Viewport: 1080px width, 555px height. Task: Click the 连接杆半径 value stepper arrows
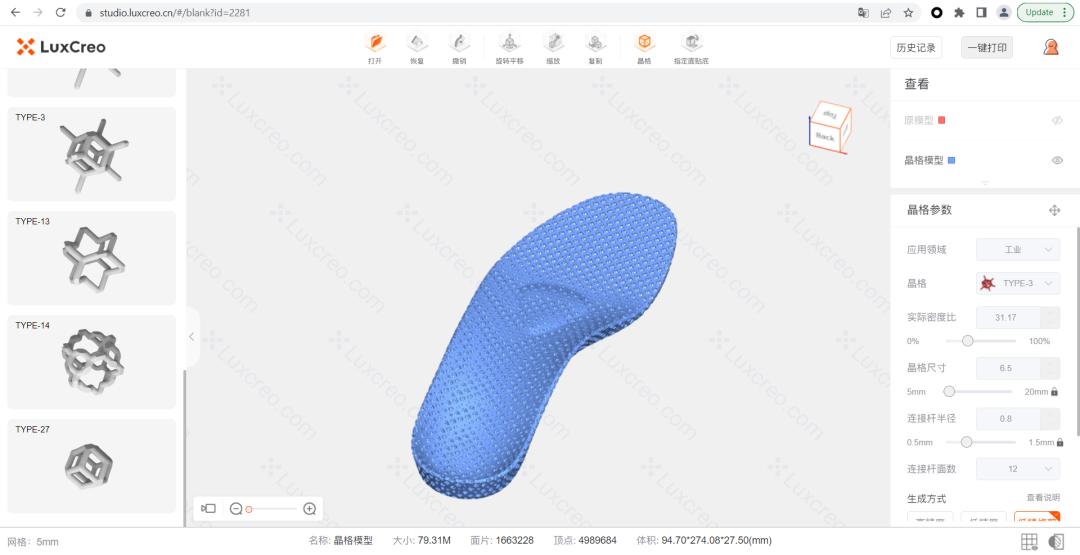[1050, 419]
